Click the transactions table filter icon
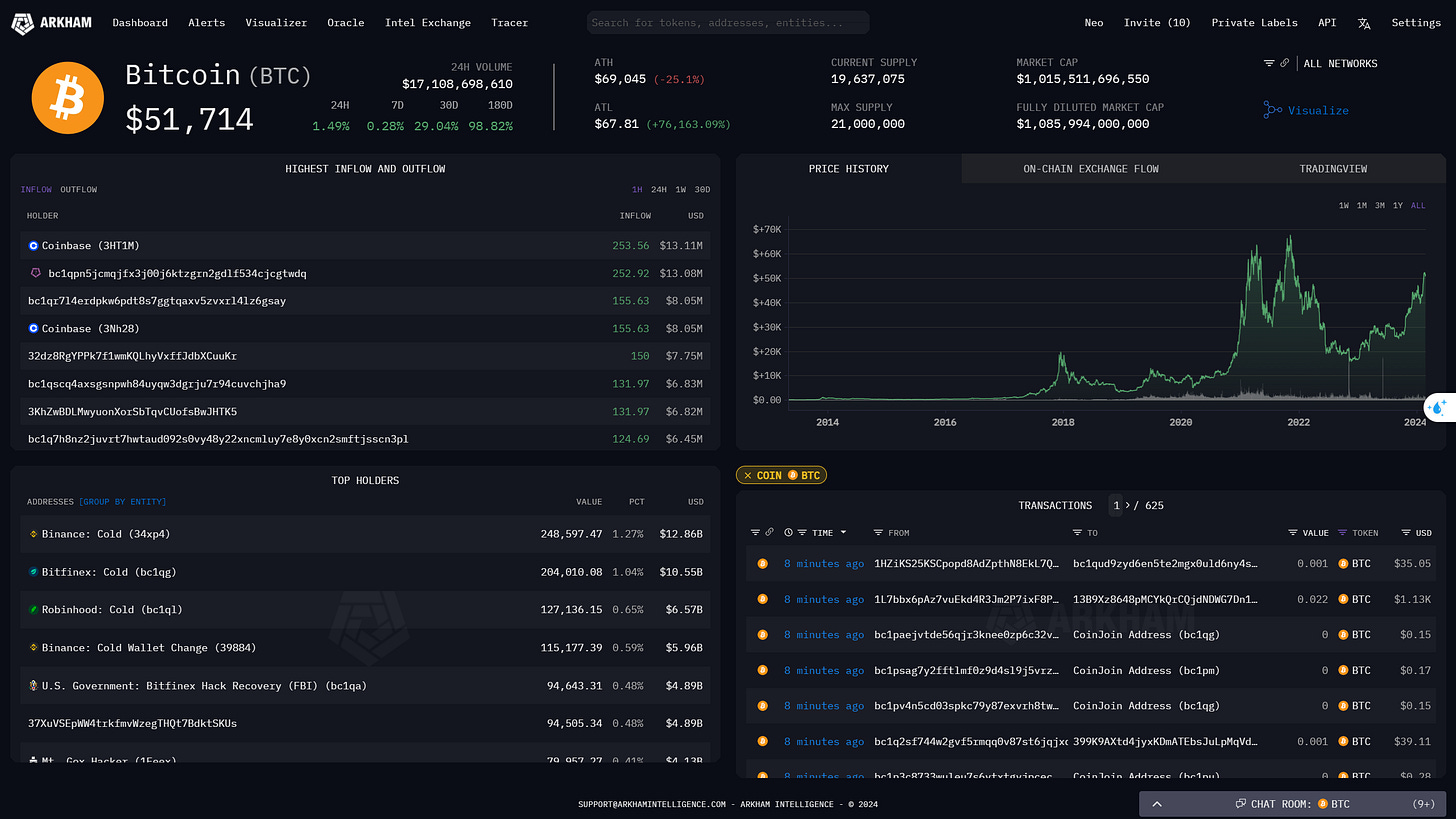This screenshot has height=819, width=1456. pyautogui.click(x=756, y=532)
